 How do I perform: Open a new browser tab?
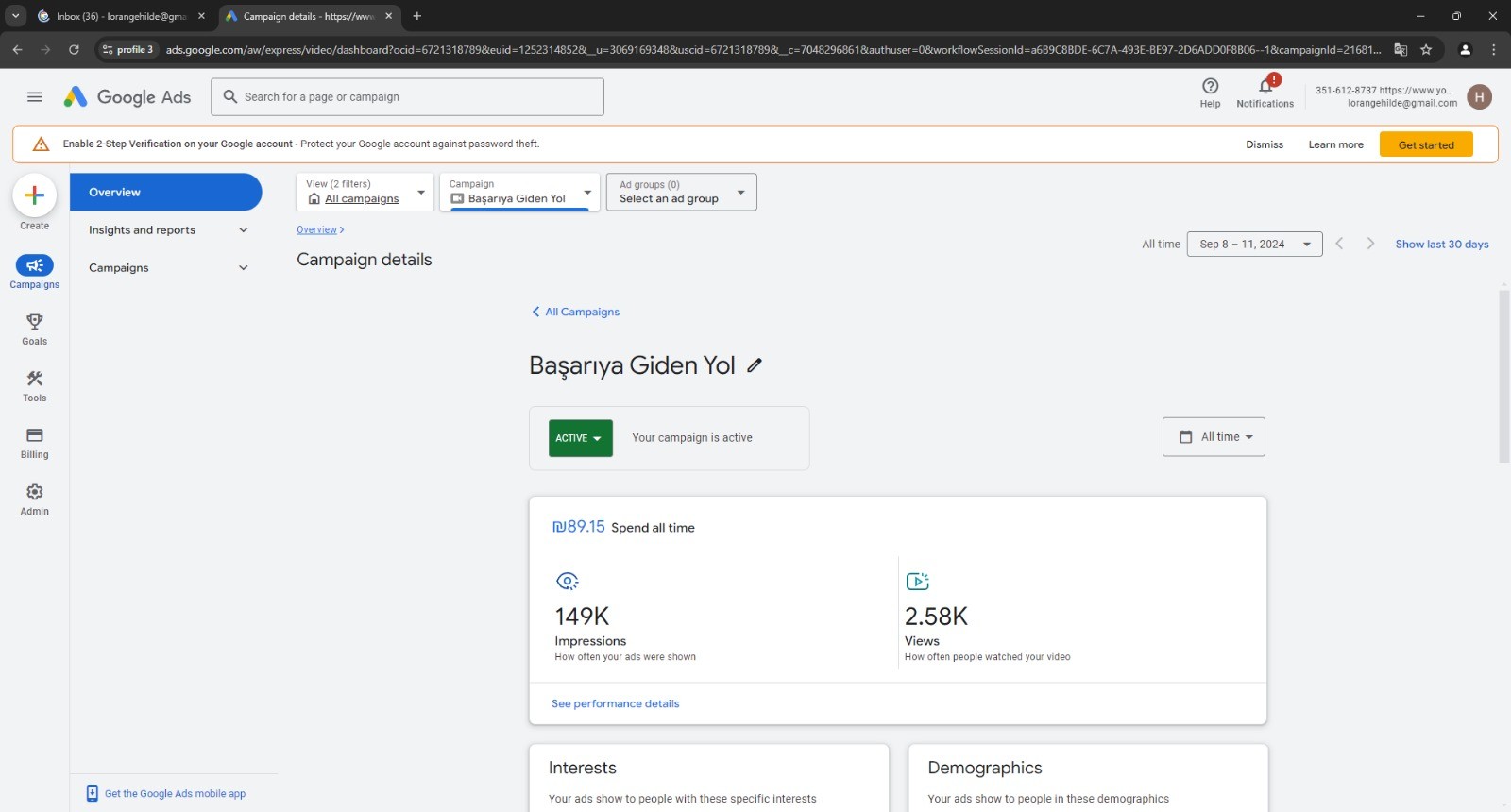click(416, 16)
